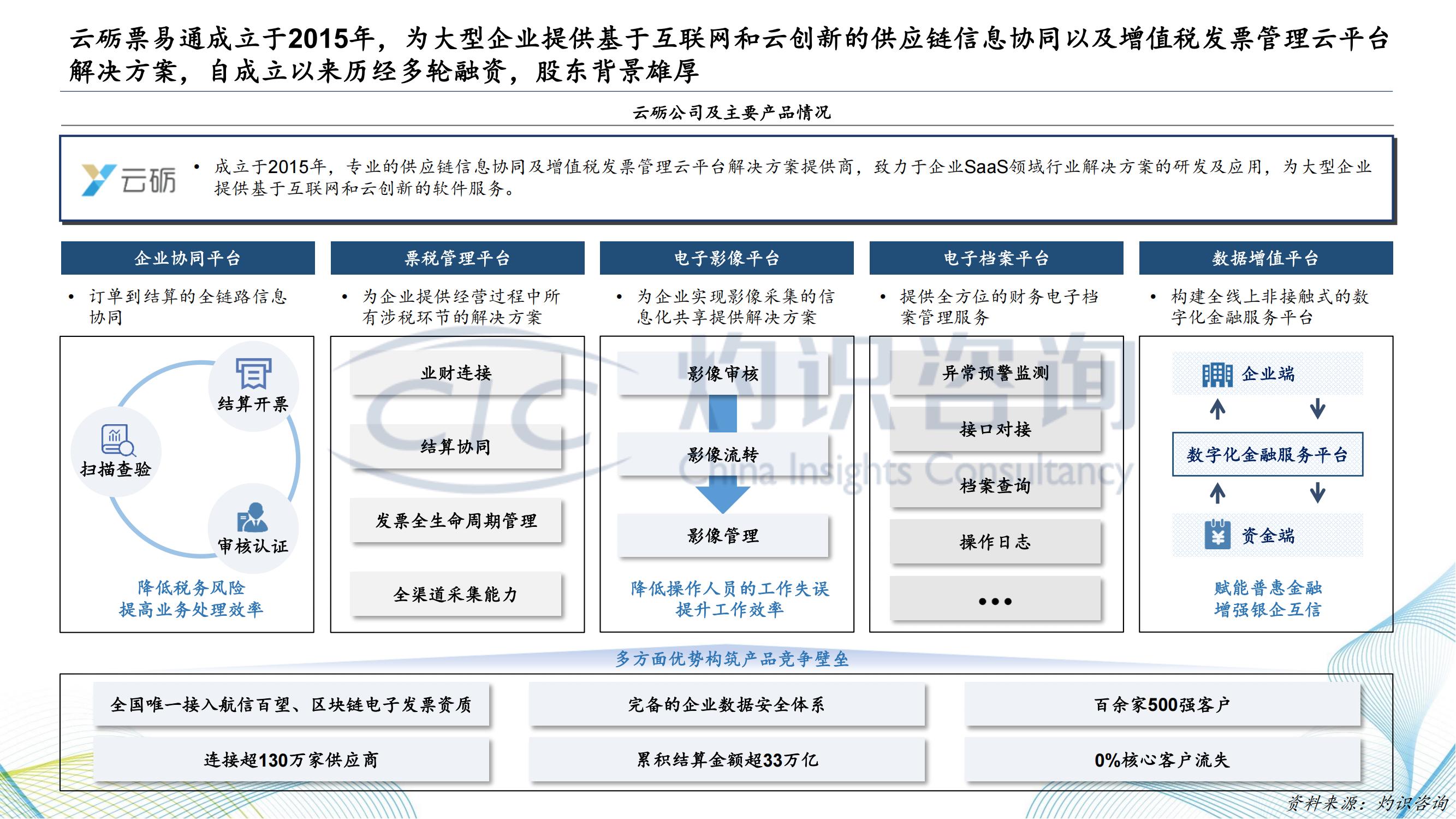
Task: Click the 影像管理 box
Action: click(x=723, y=535)
